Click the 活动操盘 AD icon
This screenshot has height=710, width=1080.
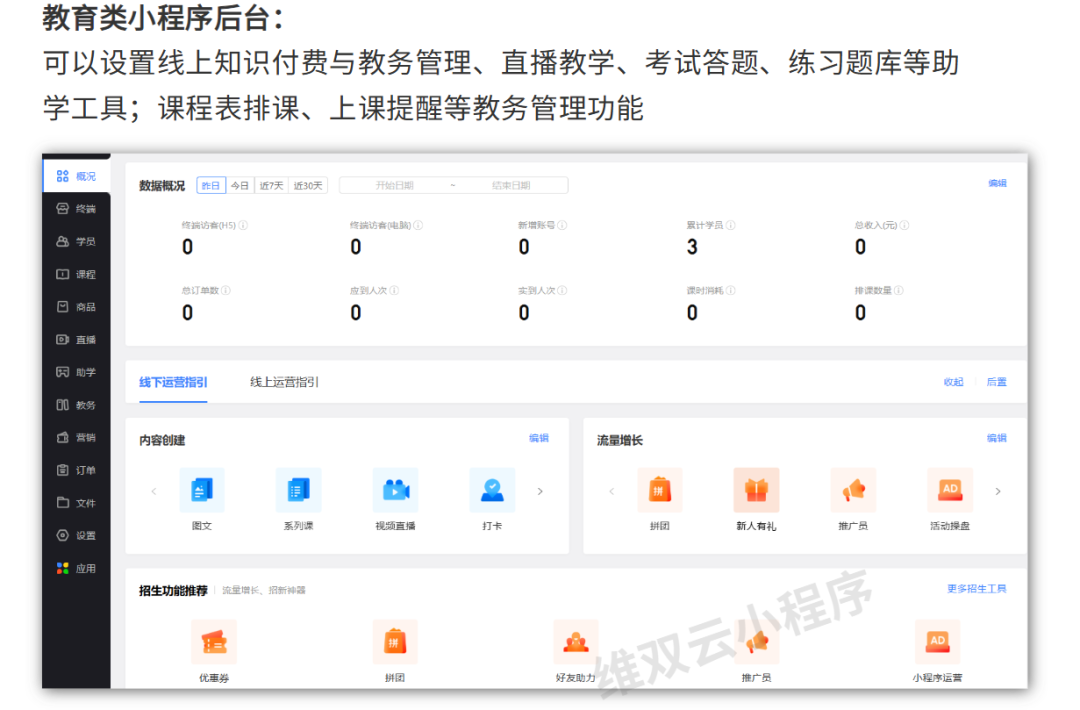point(950,490)
